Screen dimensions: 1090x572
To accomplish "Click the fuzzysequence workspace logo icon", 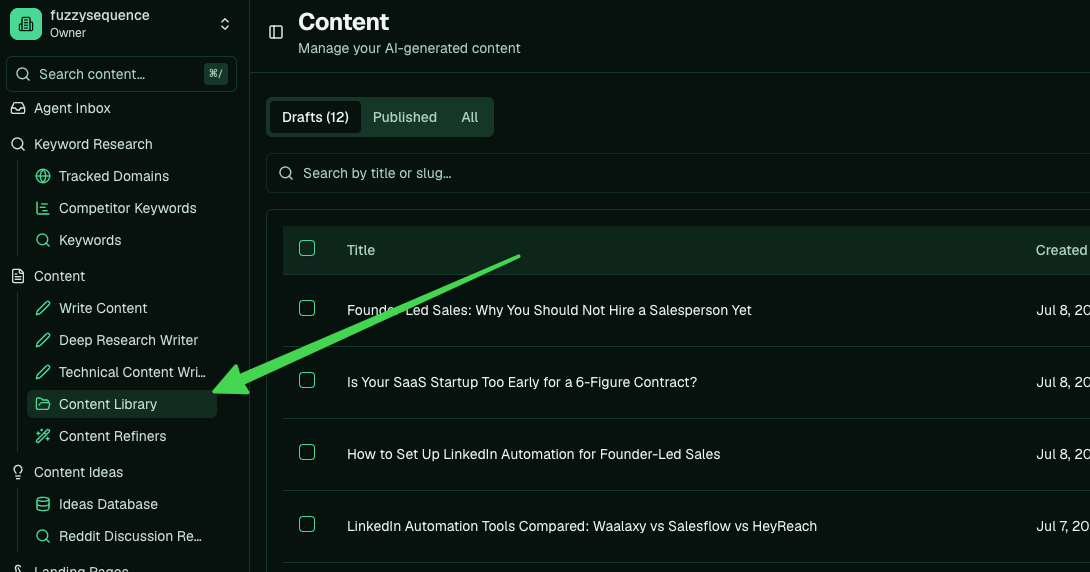I will (x=26, y=24).
